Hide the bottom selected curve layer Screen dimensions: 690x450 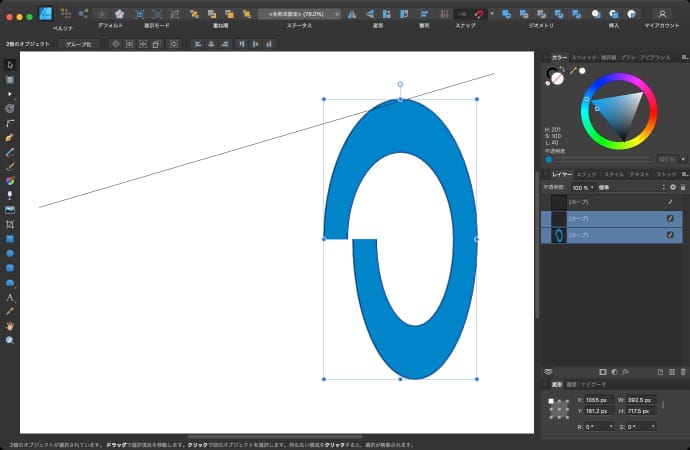(x=670, y=234)
